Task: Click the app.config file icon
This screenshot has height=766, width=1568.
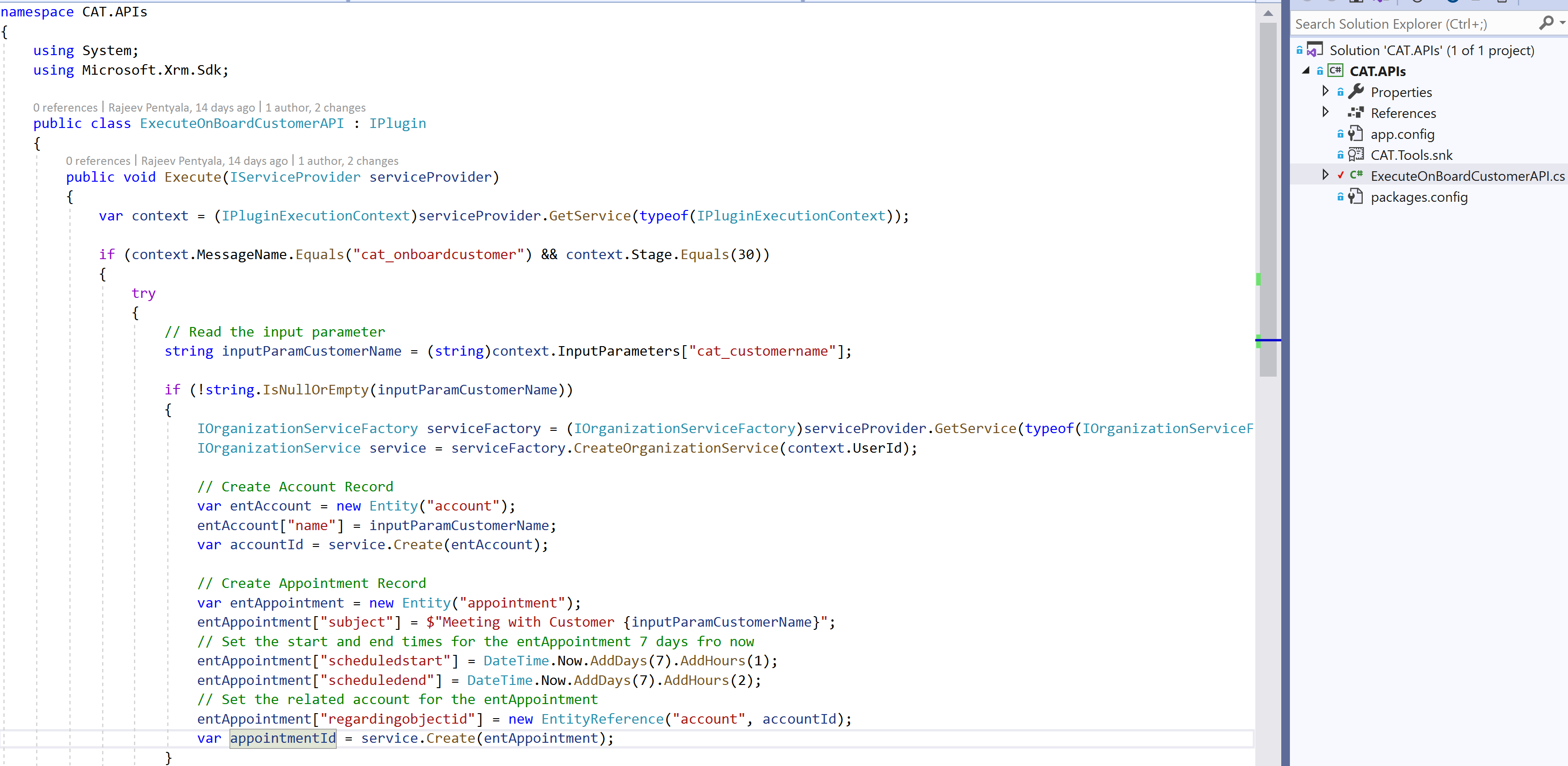Action: 1356,134
